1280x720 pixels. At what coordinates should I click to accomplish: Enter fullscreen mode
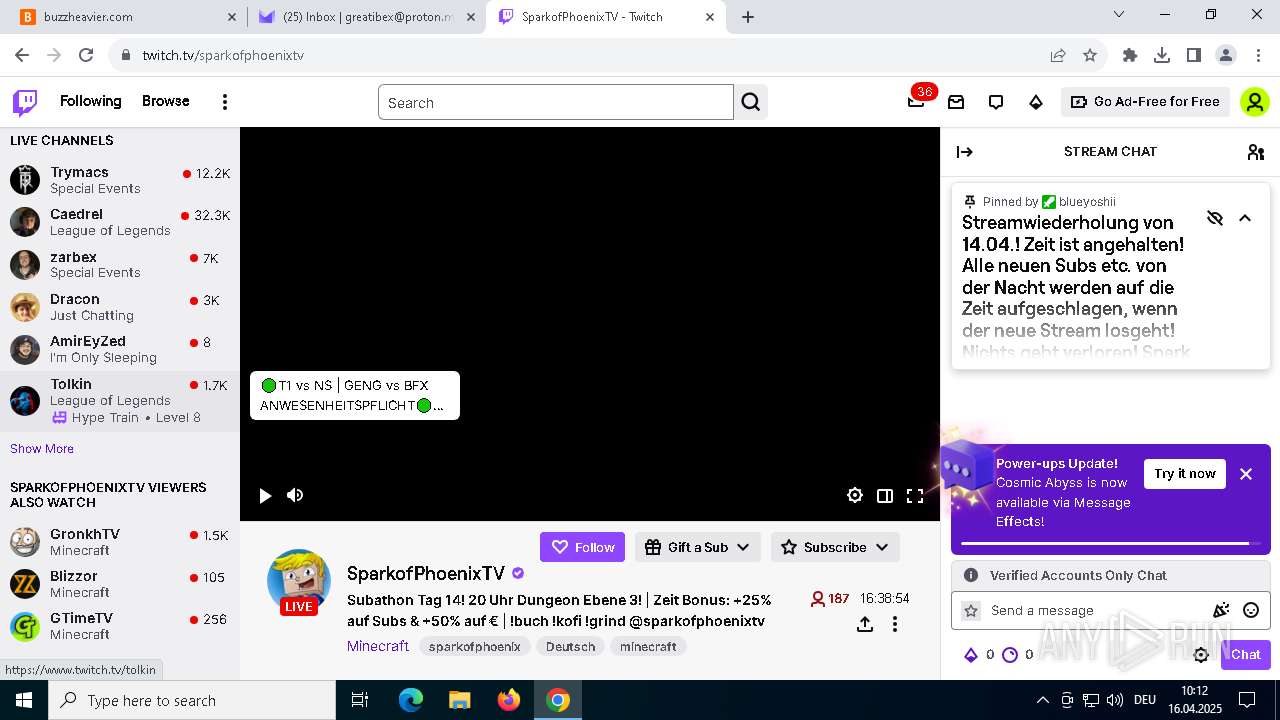(x=915, y=496)
